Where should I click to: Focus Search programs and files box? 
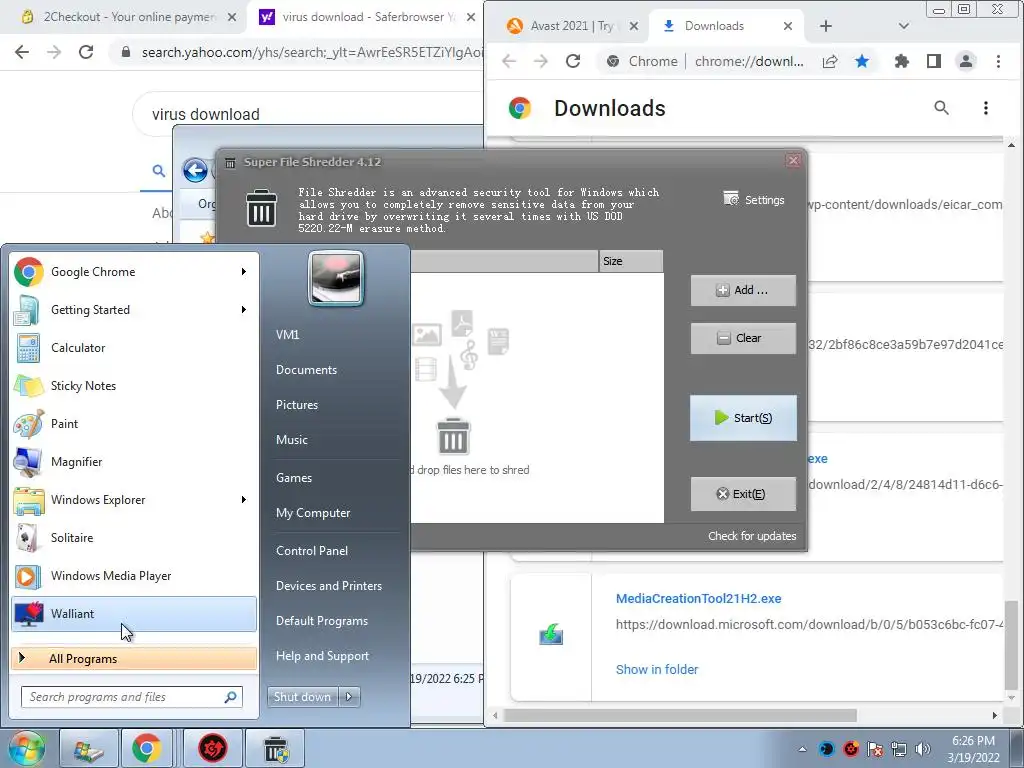[131, 697]
